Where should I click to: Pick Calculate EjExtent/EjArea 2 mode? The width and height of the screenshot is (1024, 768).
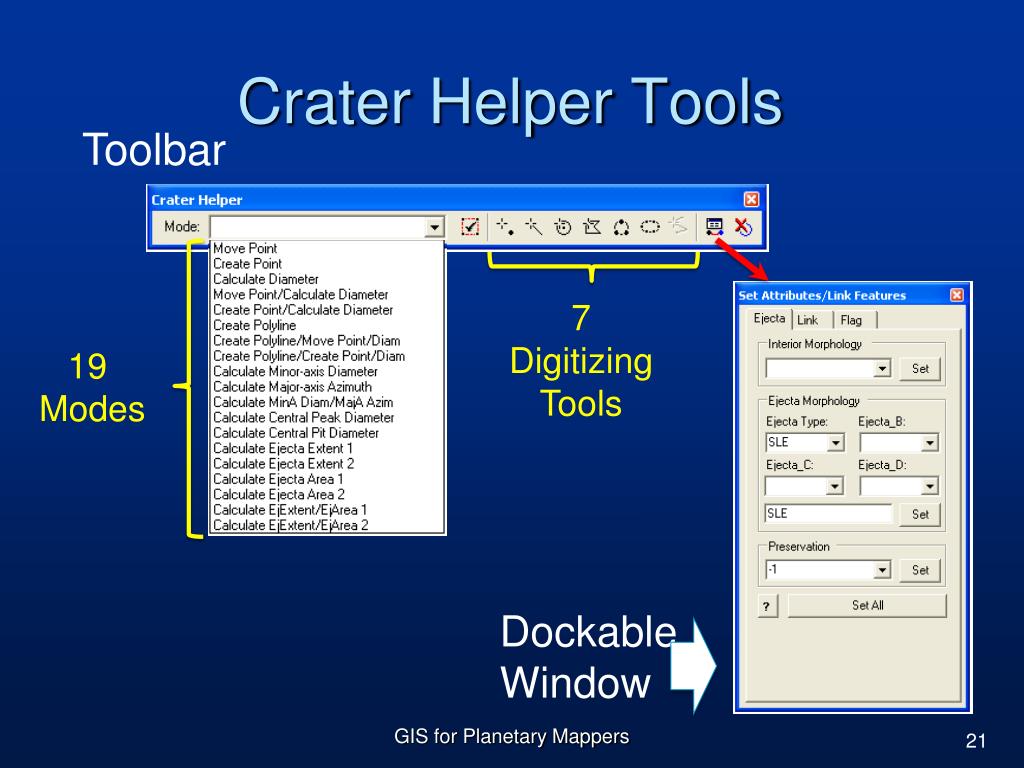(327, 525)
